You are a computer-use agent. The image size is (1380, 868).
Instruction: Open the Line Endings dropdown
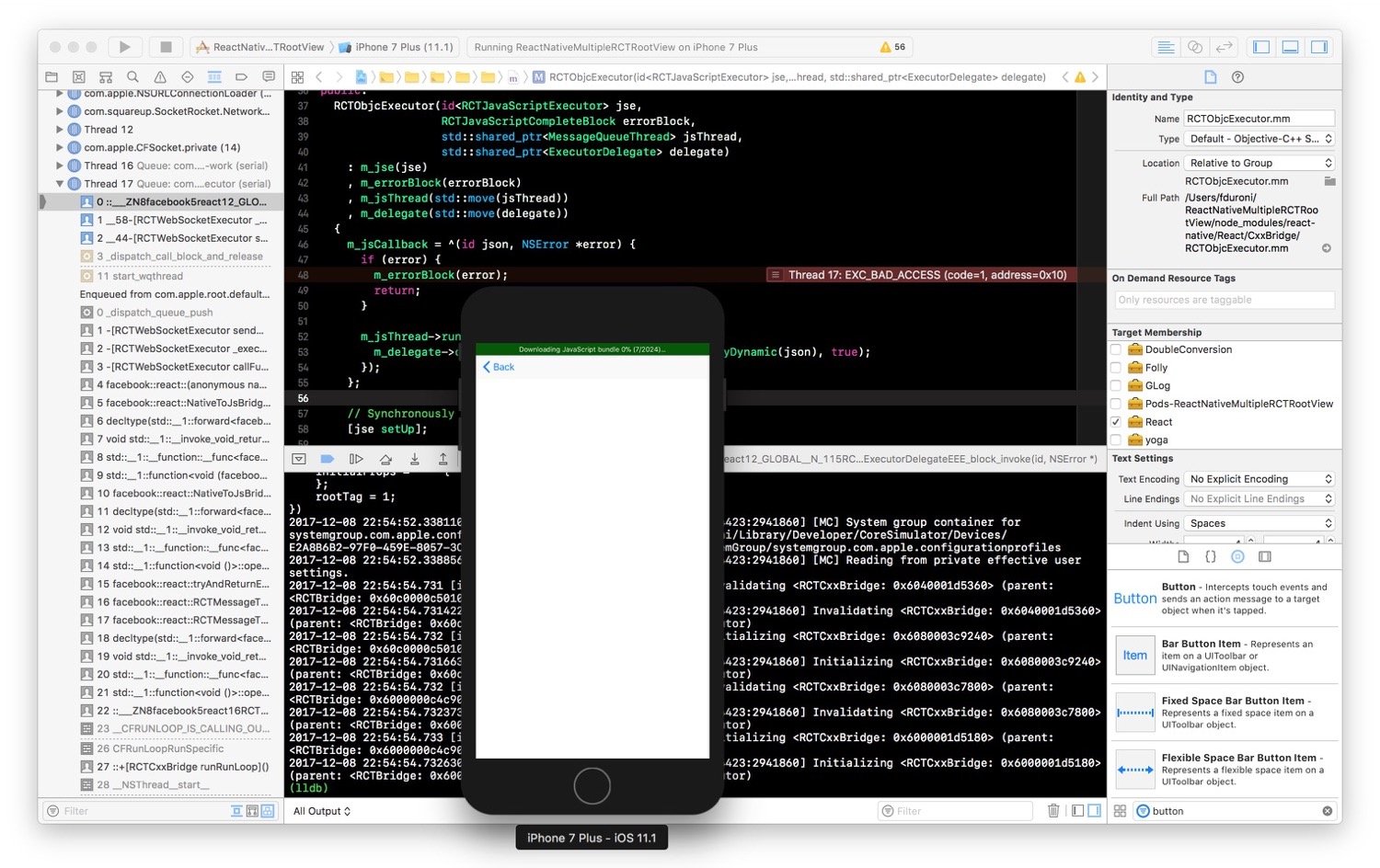click(1259, 498)
